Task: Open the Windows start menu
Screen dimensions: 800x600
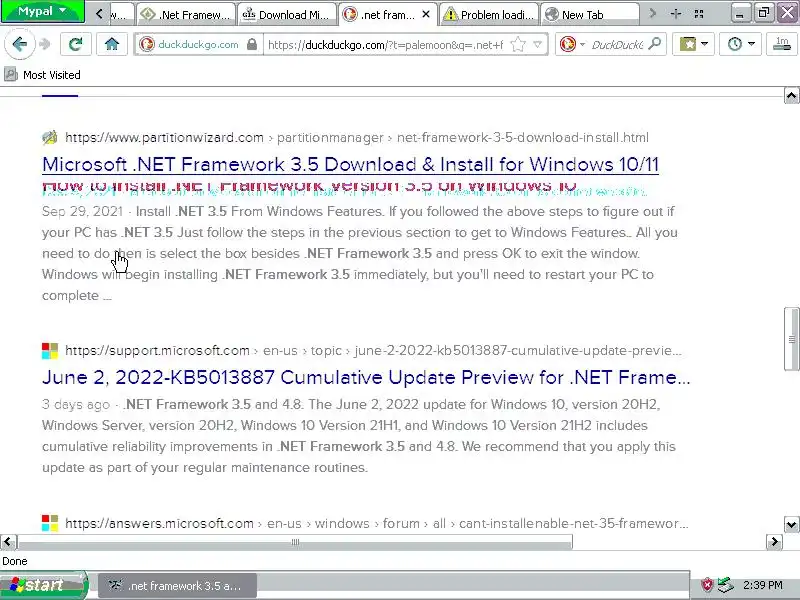Action: [44, 585]
